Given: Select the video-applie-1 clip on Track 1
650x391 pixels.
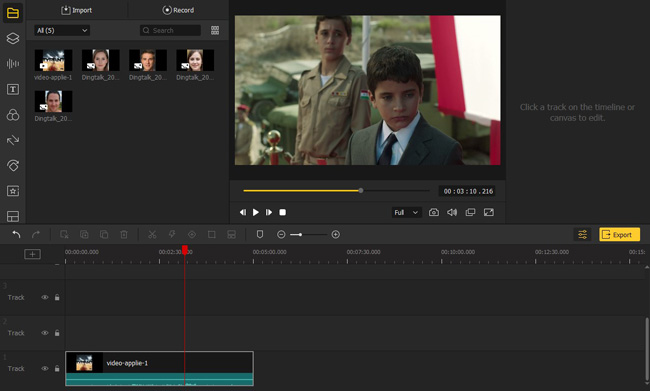Looking at the screenshot, I should (160, 369).
